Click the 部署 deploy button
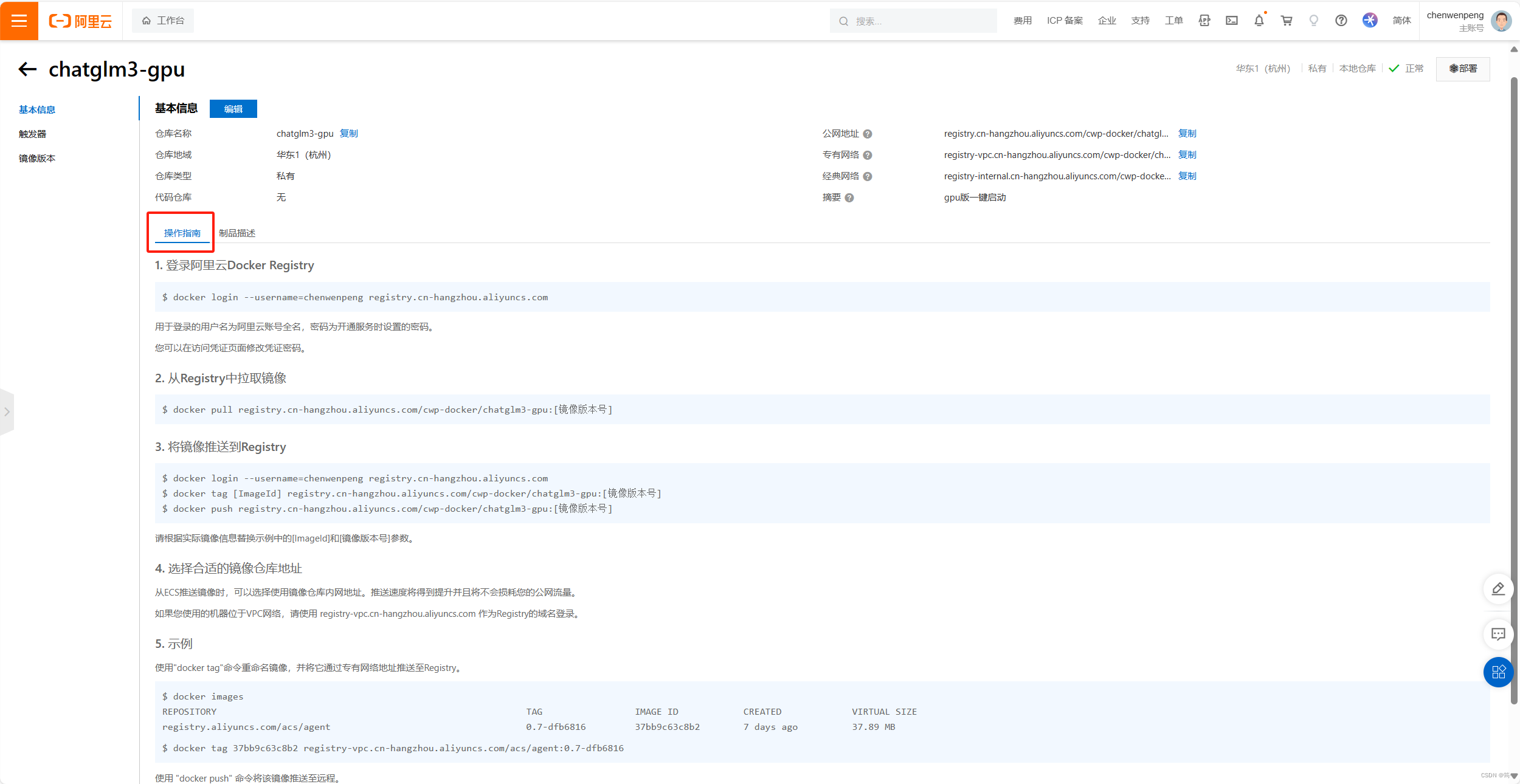The image size is (1520, 784). click(1463, 69)
